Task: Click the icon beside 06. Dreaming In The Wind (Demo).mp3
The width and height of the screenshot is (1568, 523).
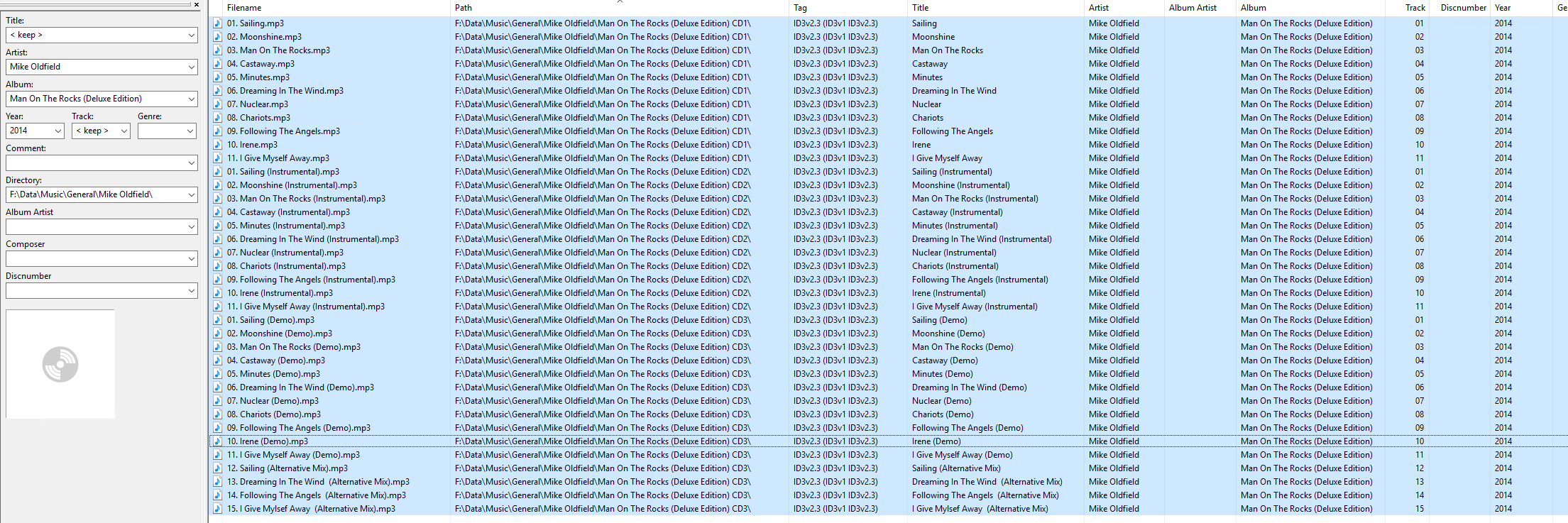Action: [x=217, y=387]
